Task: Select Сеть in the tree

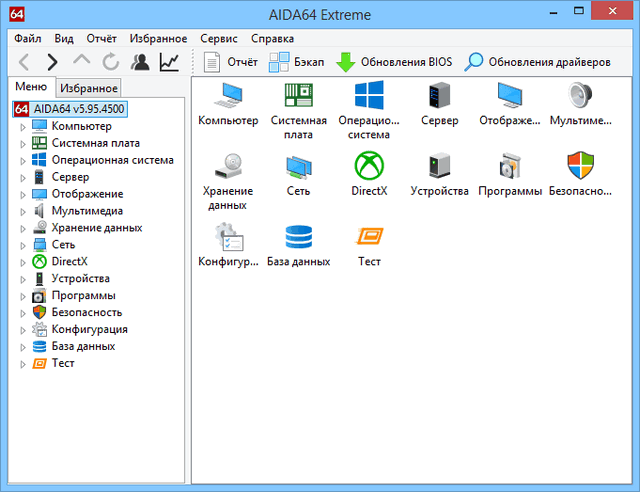Action: (63, 245)
